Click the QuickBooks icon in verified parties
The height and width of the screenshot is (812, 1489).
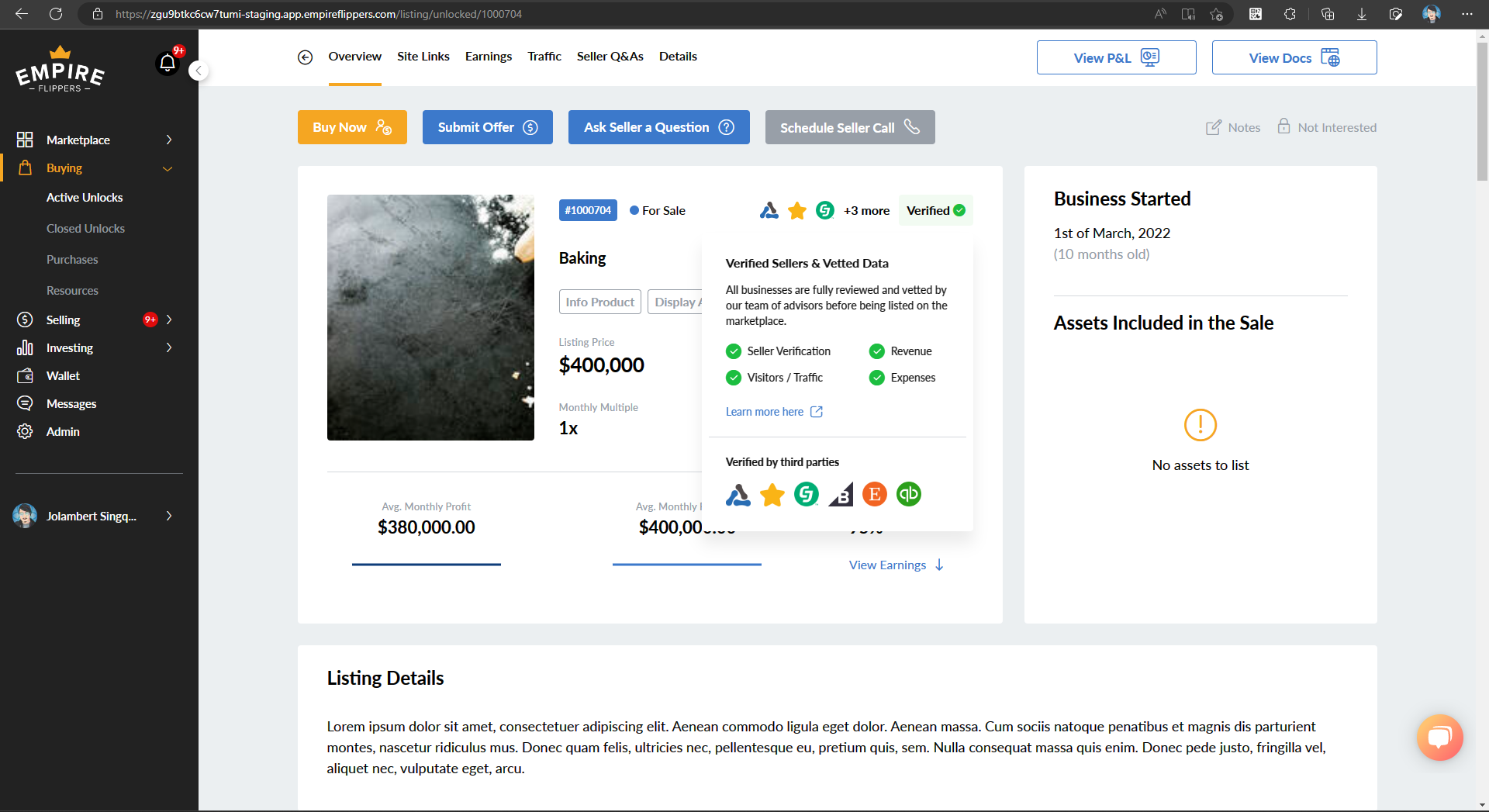[908, 494]
